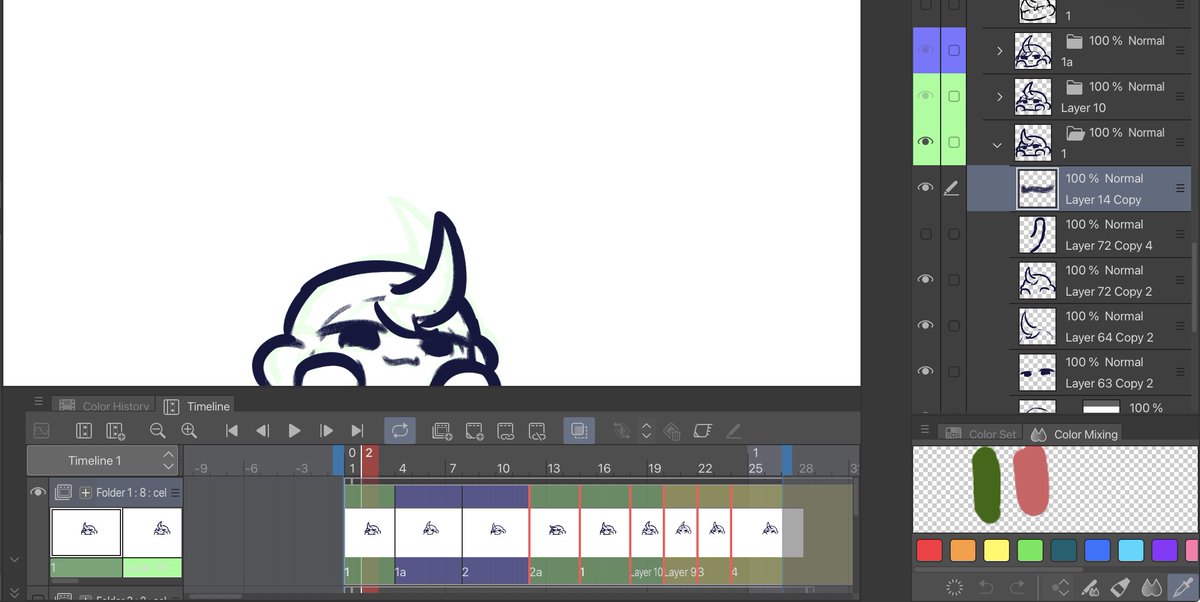Jump to the last frame

pyautogui.click(x=357, y=431)
